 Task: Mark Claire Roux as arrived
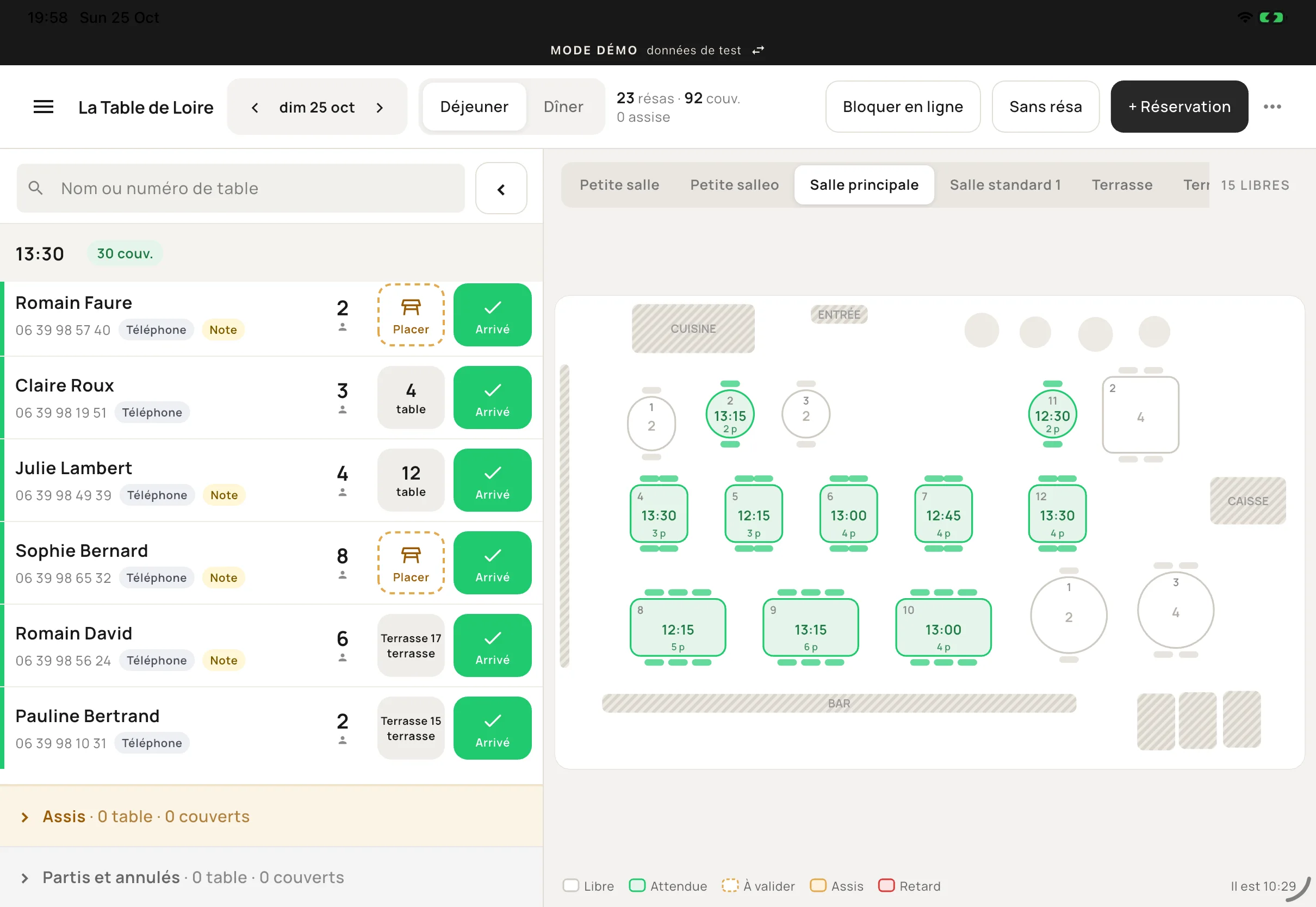[x=493, y=397]
